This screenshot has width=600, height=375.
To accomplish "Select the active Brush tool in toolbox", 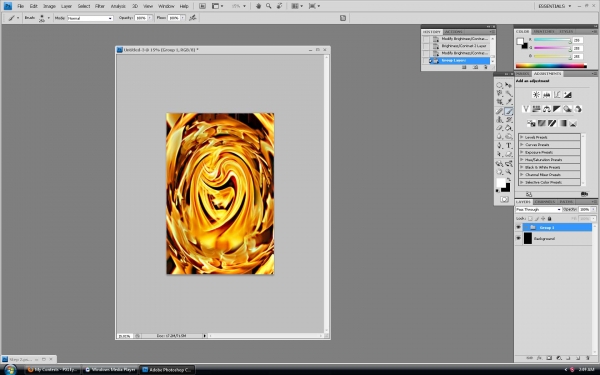I will pyautogui.click(x=509, y=111).
